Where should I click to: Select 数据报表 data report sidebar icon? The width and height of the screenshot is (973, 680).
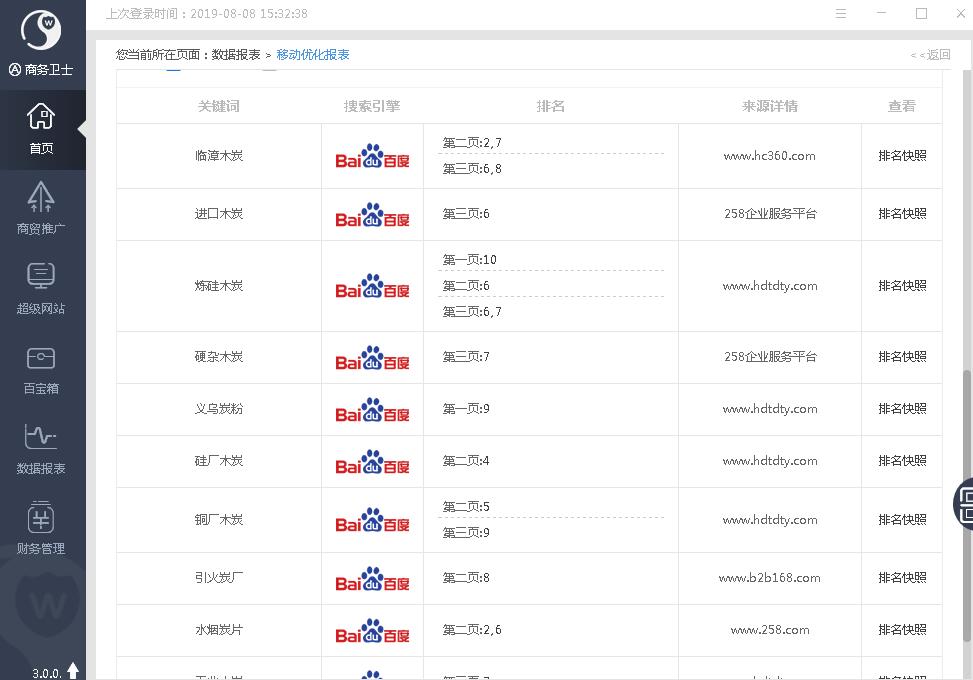pos(41,448)
